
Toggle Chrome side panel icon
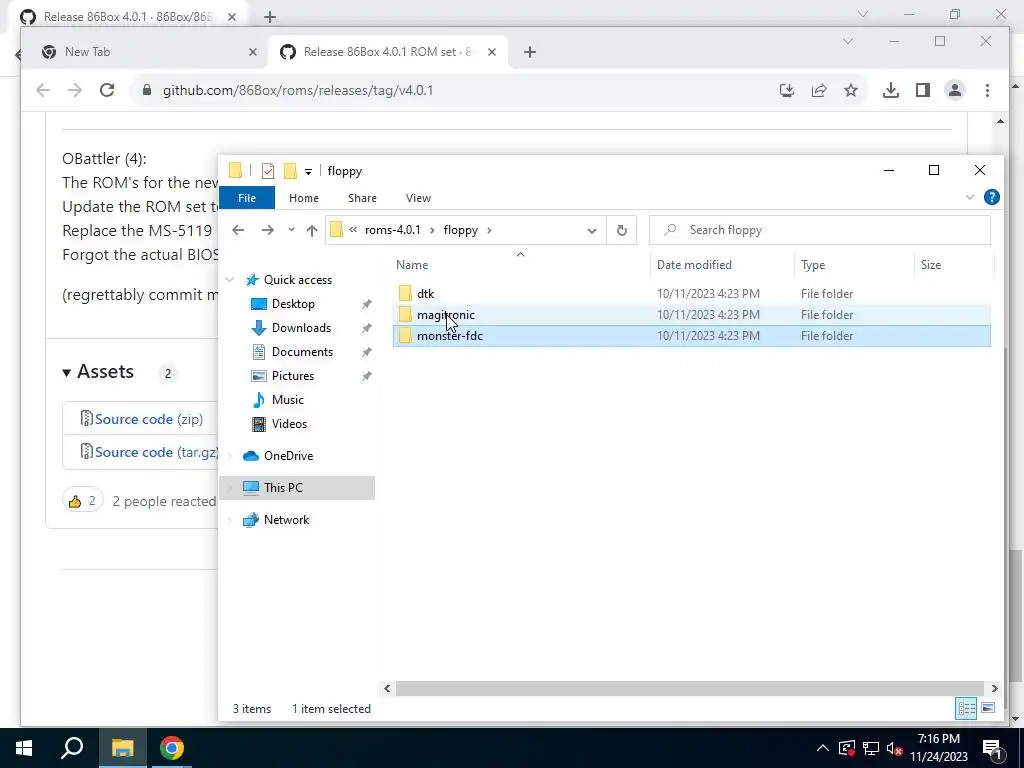[923, 90]
